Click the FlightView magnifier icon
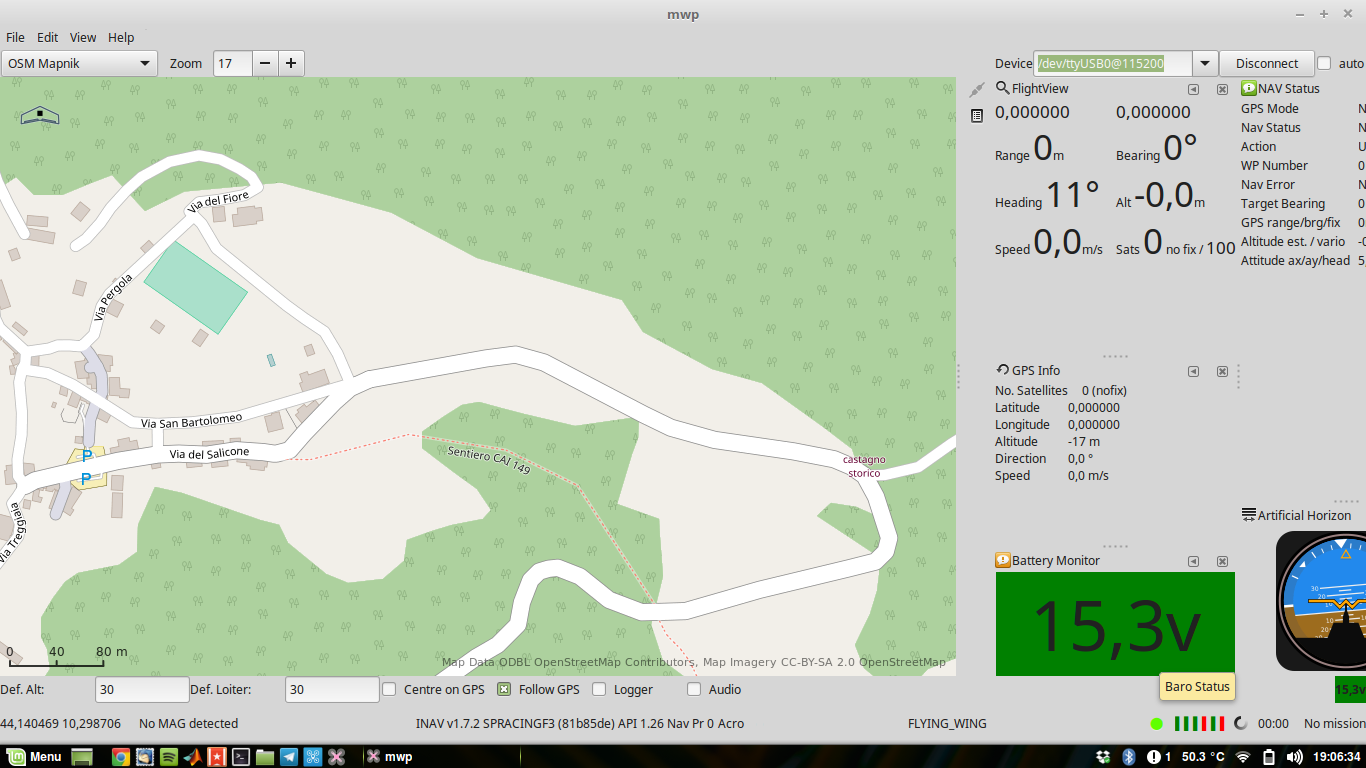 [x=1002, y=88]
